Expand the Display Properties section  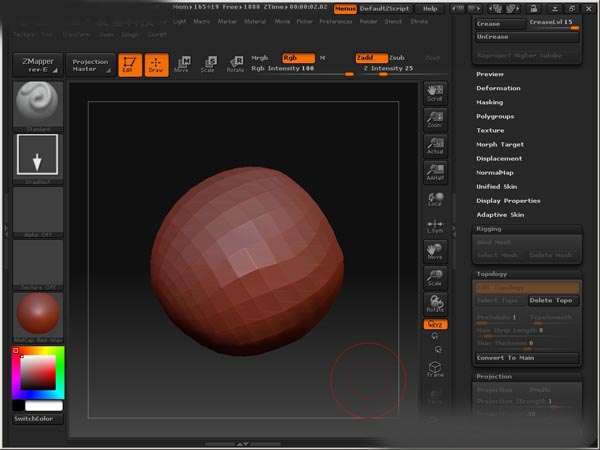tap(508, 200)
